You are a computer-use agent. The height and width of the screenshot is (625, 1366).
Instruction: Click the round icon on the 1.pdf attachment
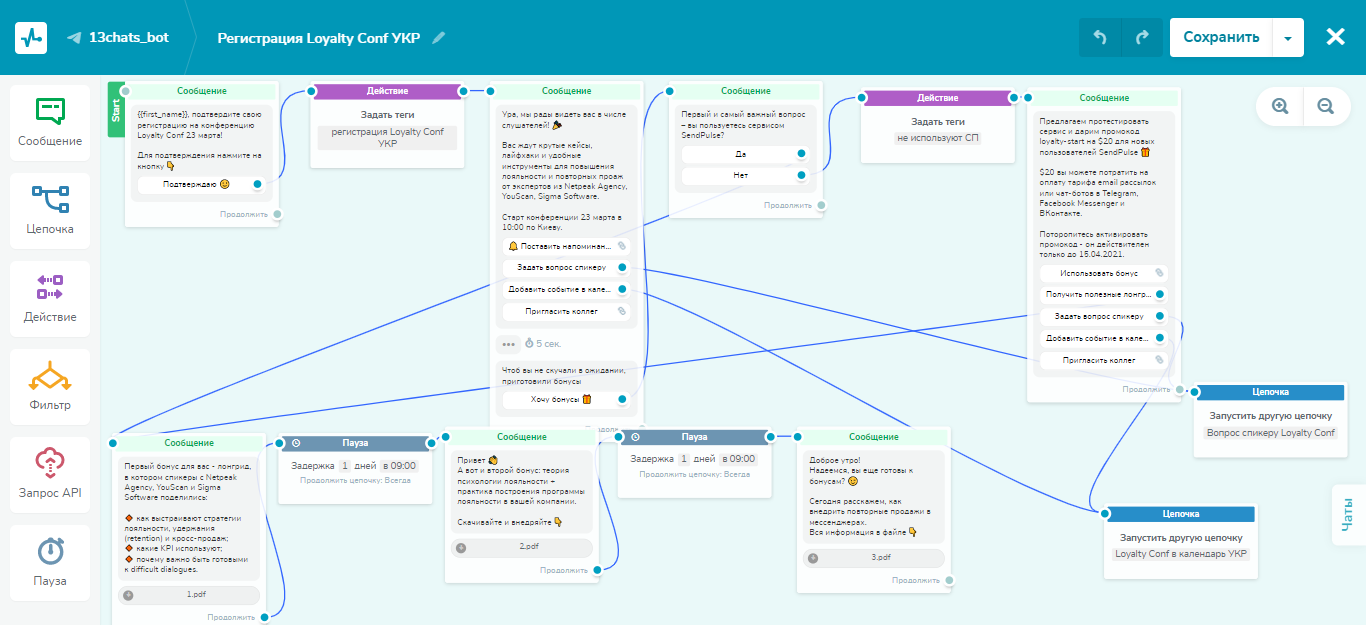coord(129,595)
